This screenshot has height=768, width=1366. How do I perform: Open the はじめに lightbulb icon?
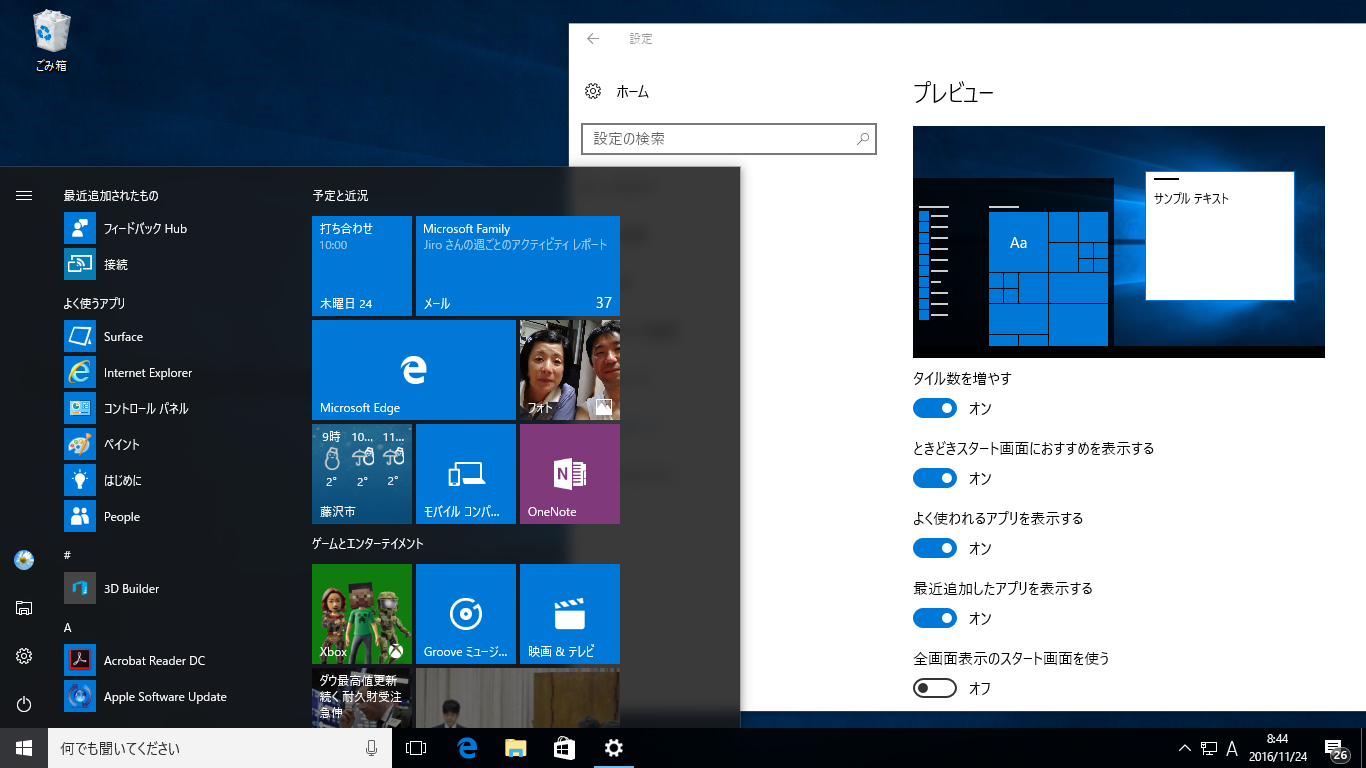click(80, 480)
